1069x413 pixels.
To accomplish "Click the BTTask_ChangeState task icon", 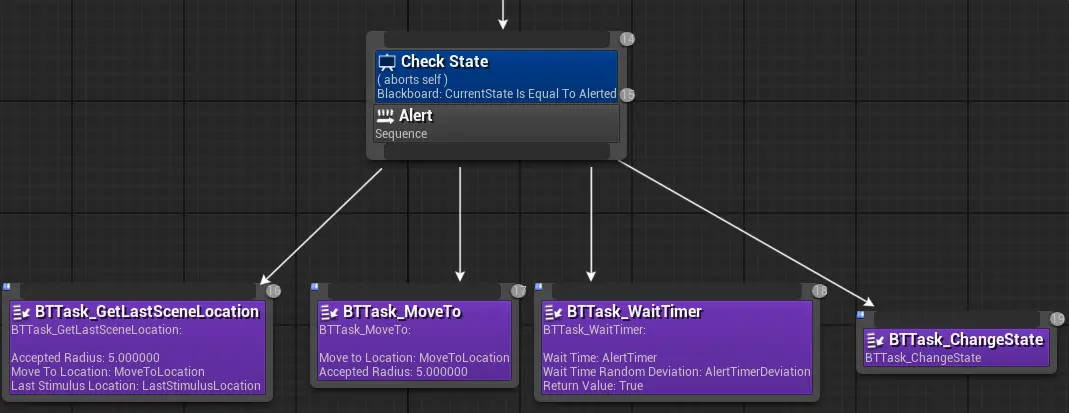I will pyautogui.click(x=875, y=340).
